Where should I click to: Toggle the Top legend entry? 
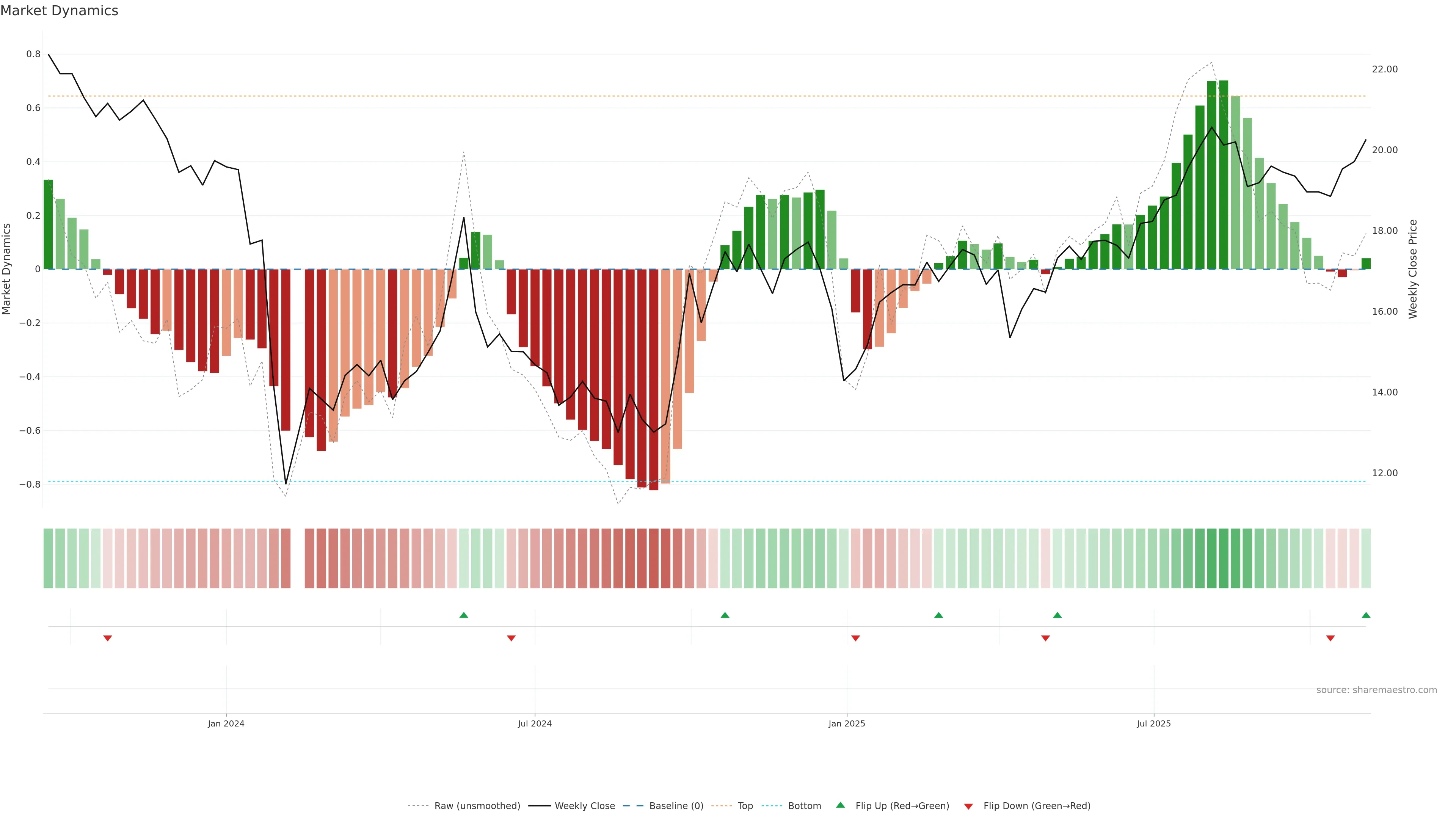745,806
